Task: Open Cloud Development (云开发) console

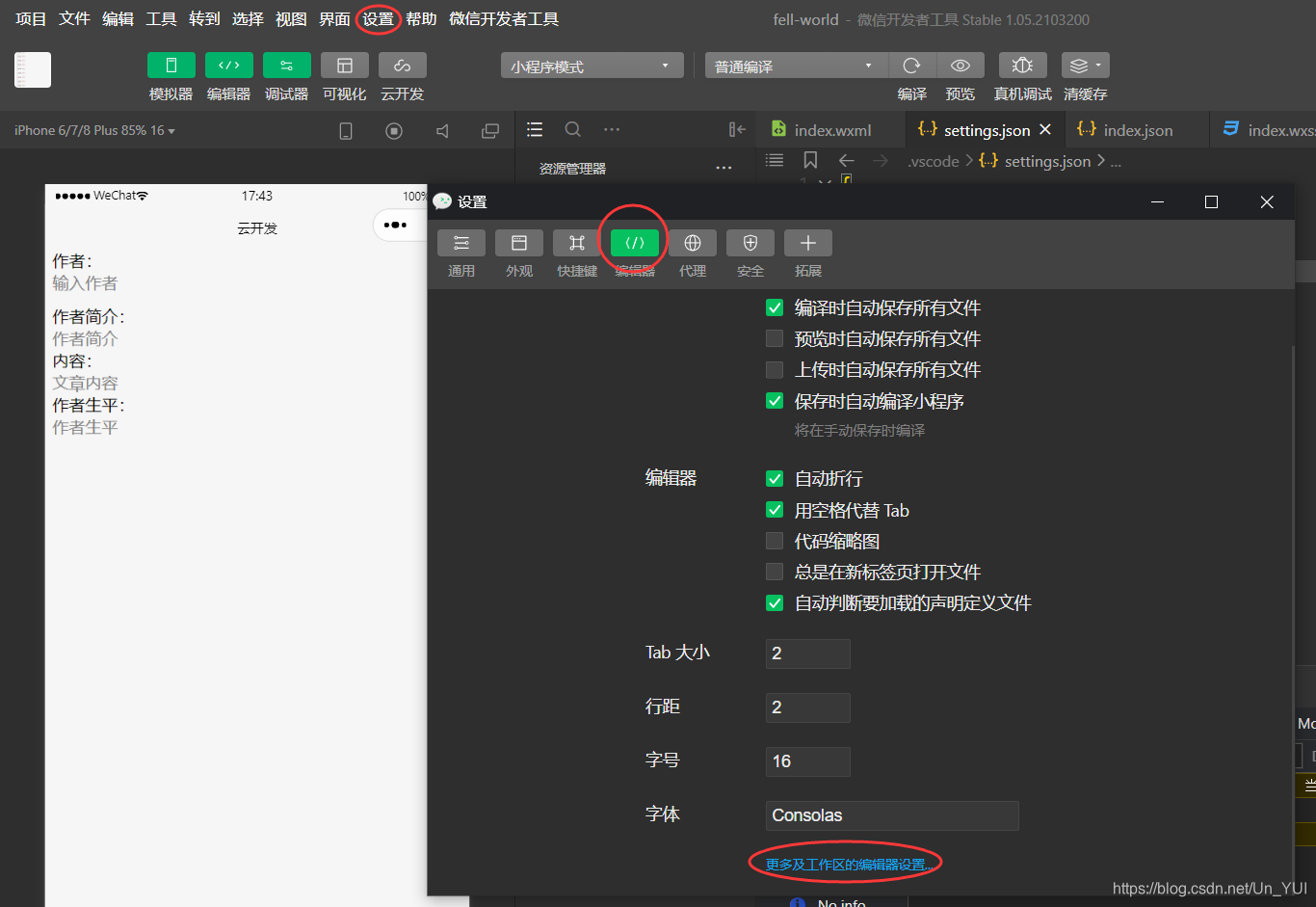Action: 403,66
